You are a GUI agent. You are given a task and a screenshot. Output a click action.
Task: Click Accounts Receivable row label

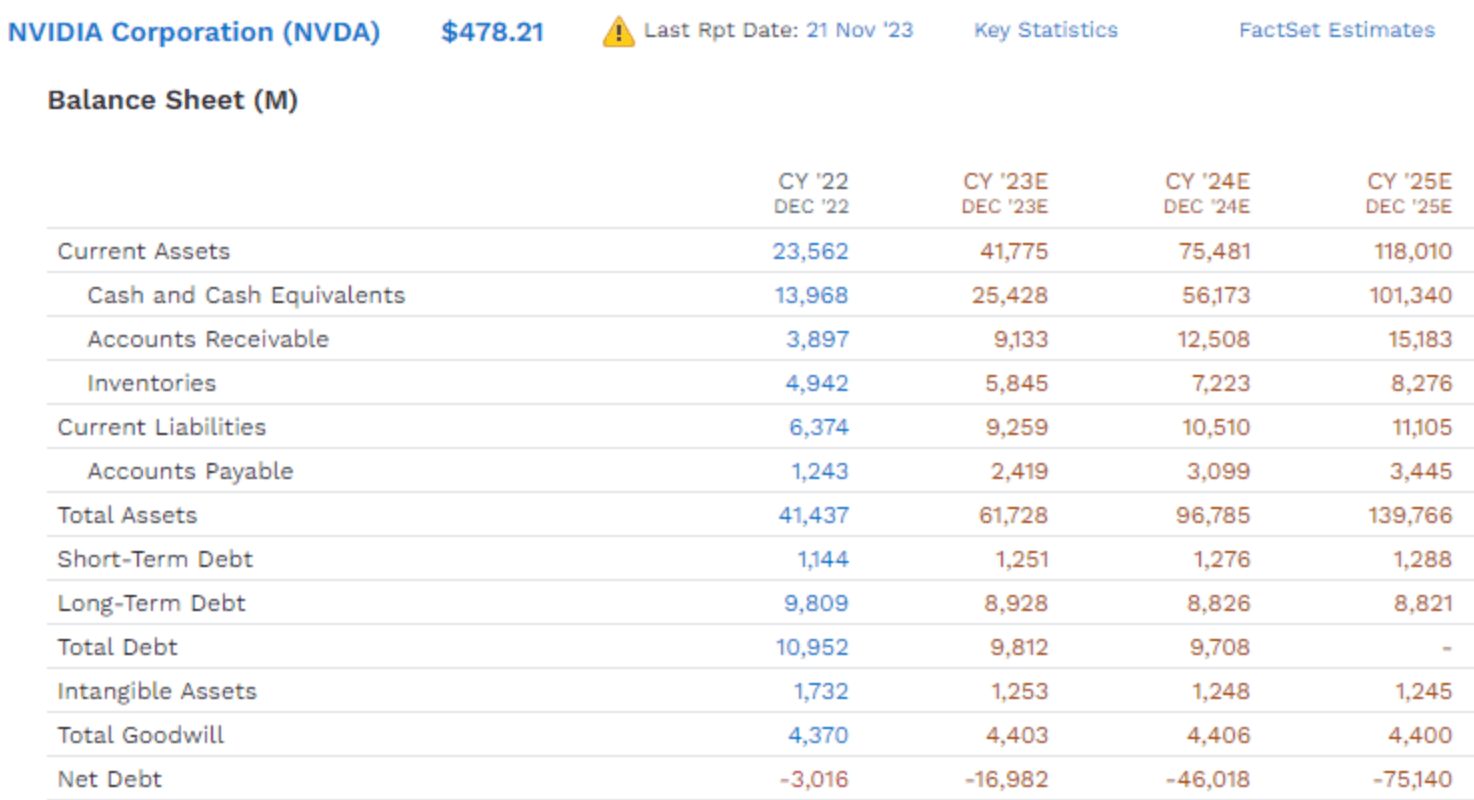tap(208, 339)
